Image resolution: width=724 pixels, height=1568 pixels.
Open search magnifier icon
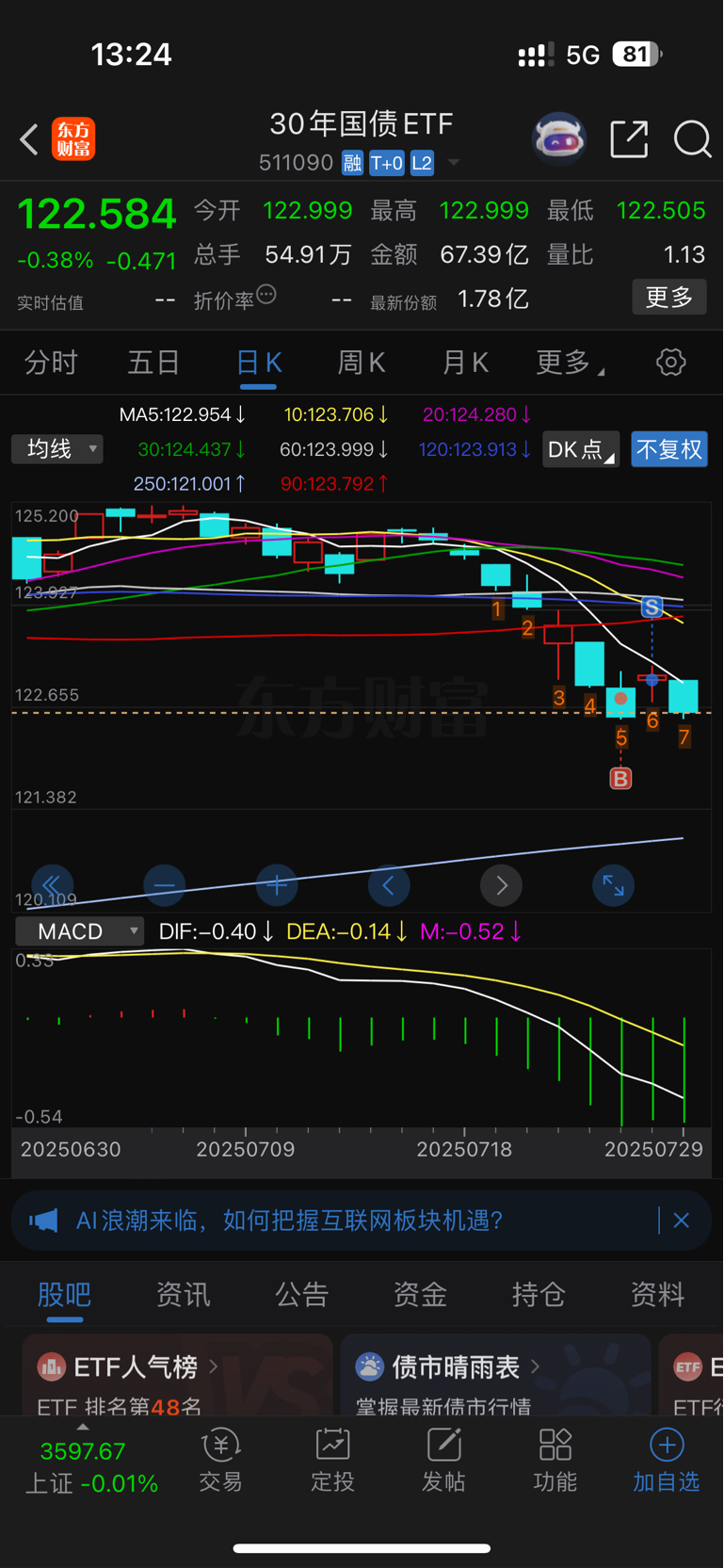pos(692,139)
